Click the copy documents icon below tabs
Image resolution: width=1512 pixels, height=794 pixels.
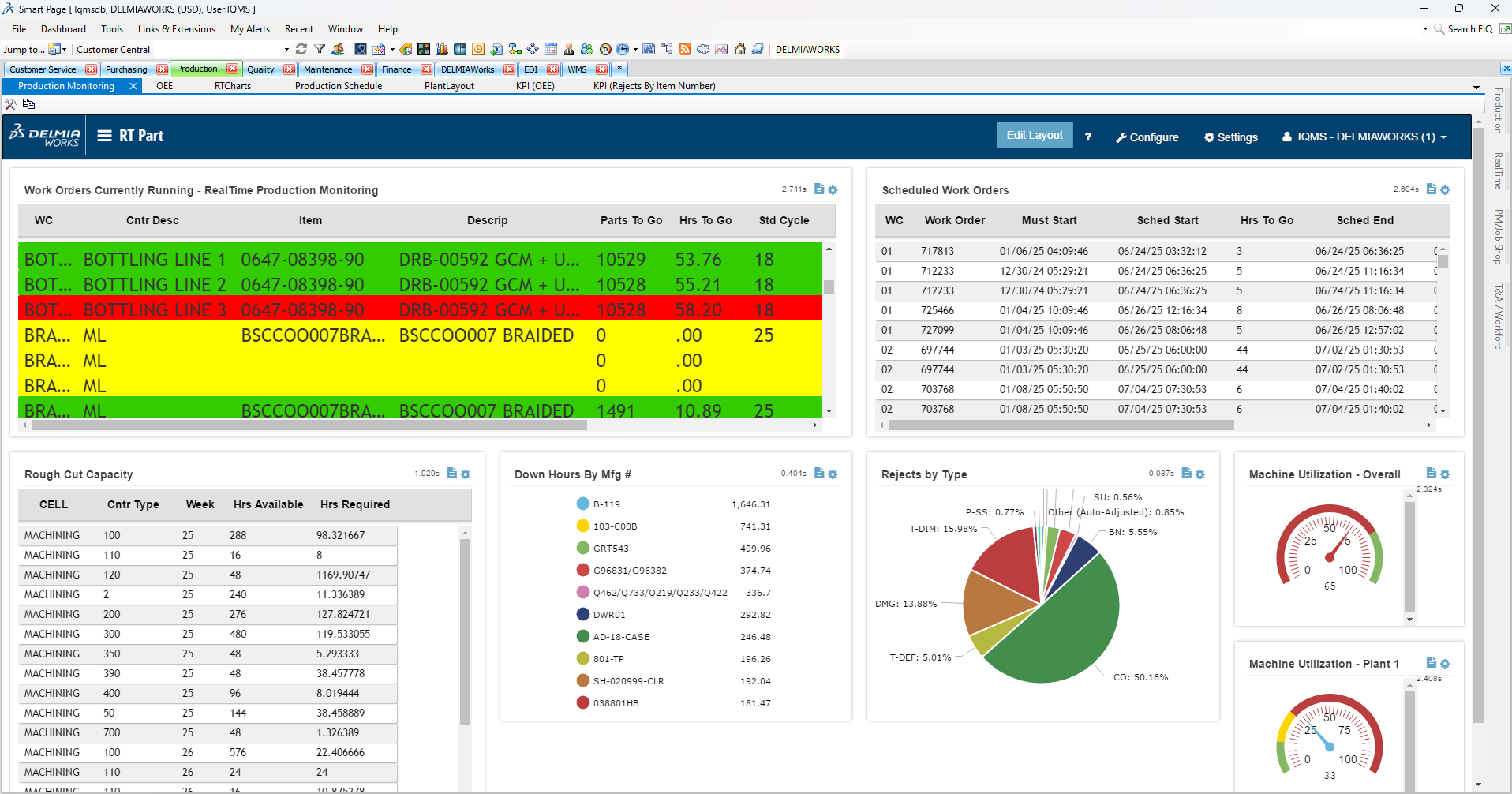tap(28, 104)
